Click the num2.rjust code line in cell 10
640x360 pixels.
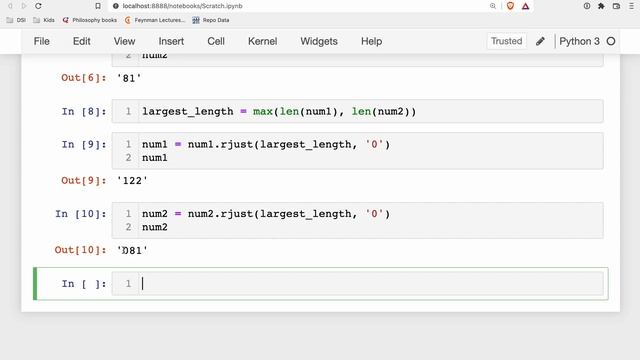pos(266,214)
